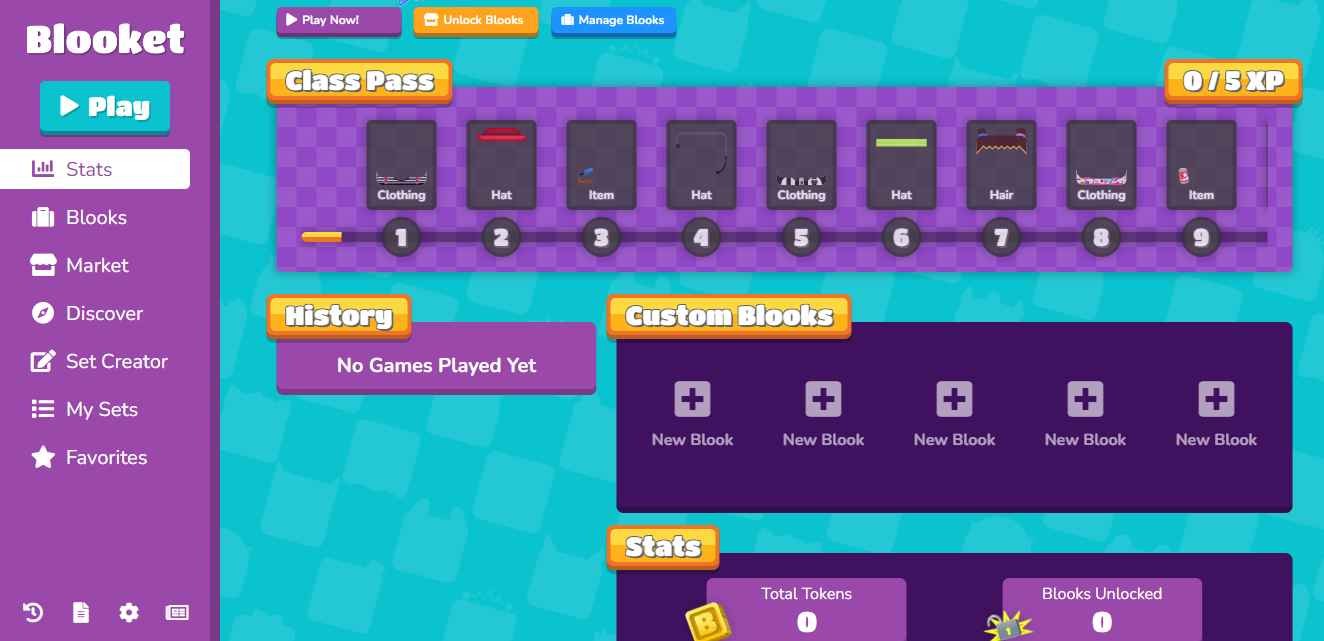
Task: Select Class Pass level 5 marker
Action: [801, 238]
